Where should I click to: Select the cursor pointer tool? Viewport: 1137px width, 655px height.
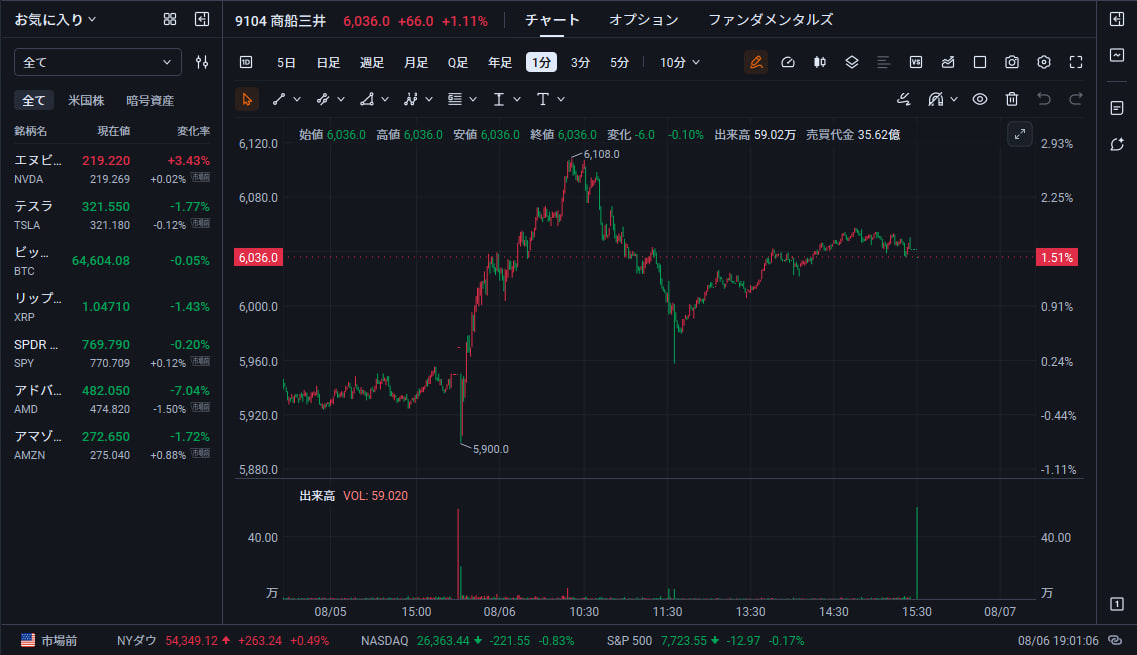247,99
